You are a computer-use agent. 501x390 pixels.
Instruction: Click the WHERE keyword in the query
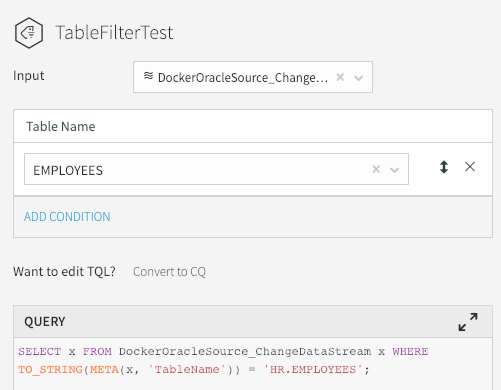click(410, 352)
